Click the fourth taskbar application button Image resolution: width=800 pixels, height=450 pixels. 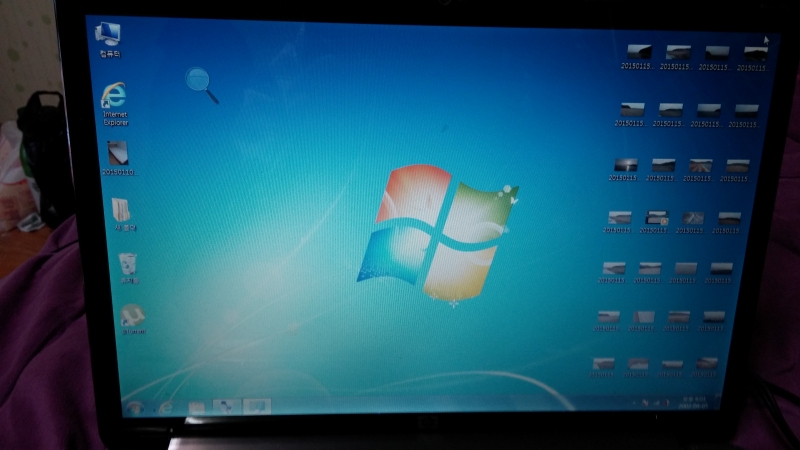pyautogui.click(x=227, y=406)
